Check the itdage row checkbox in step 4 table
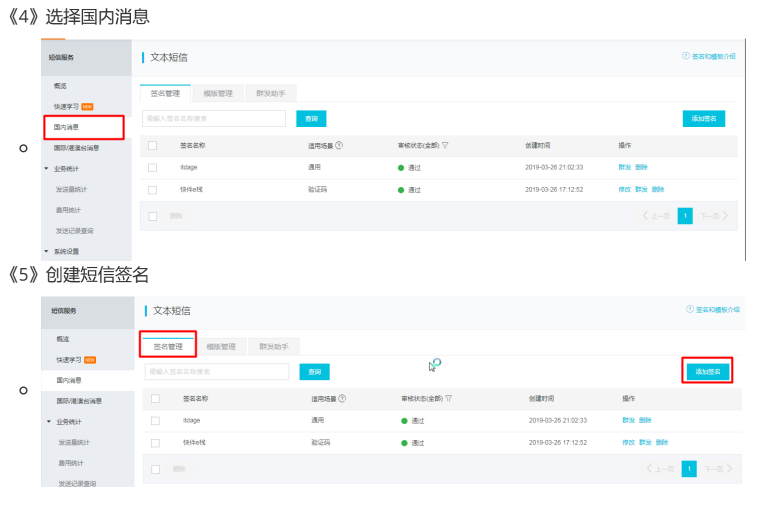Screen dimensions: 762x511 click(153, 168)
